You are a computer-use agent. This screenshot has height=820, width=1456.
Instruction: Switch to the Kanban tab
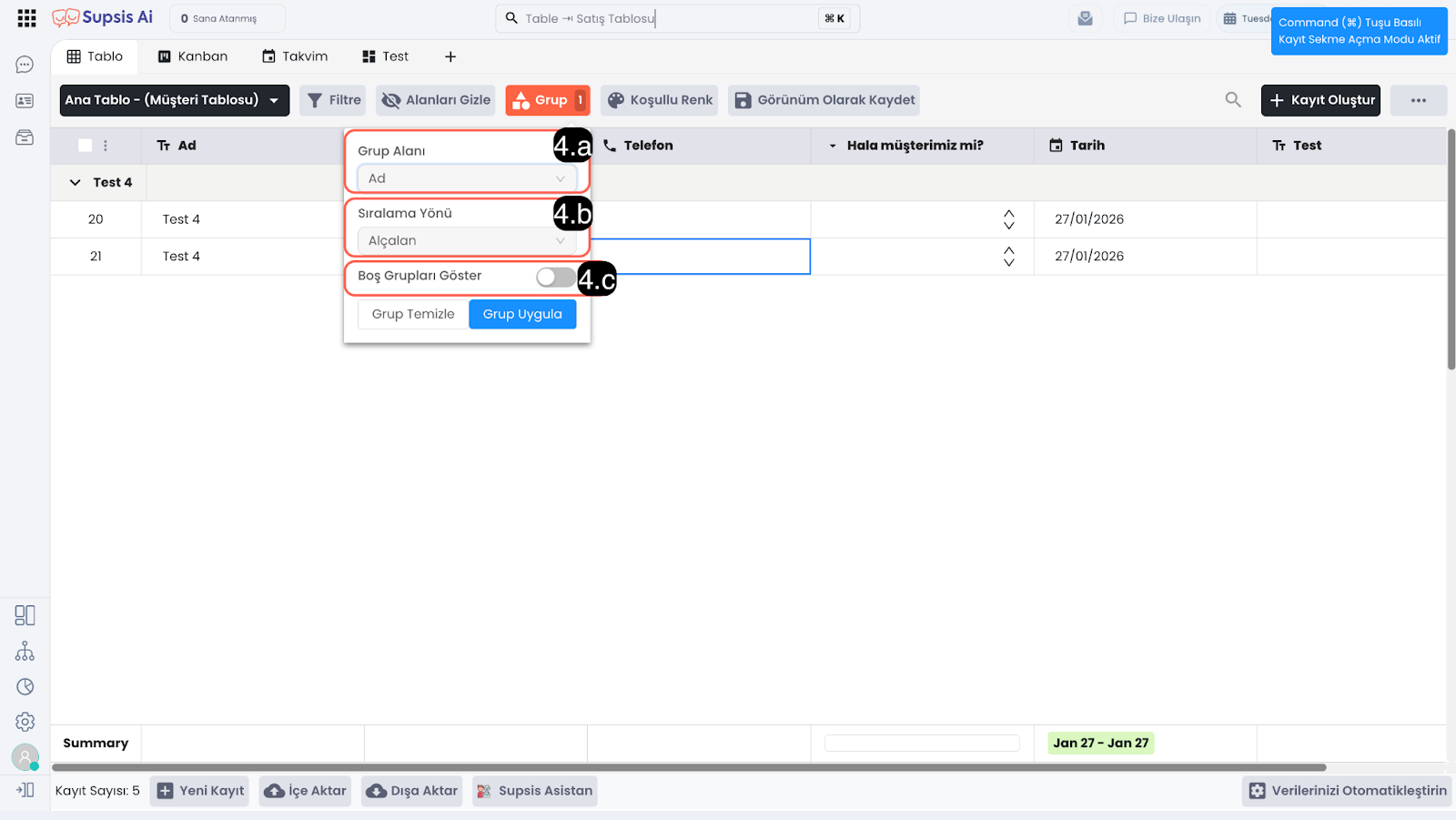click(193, 56)
